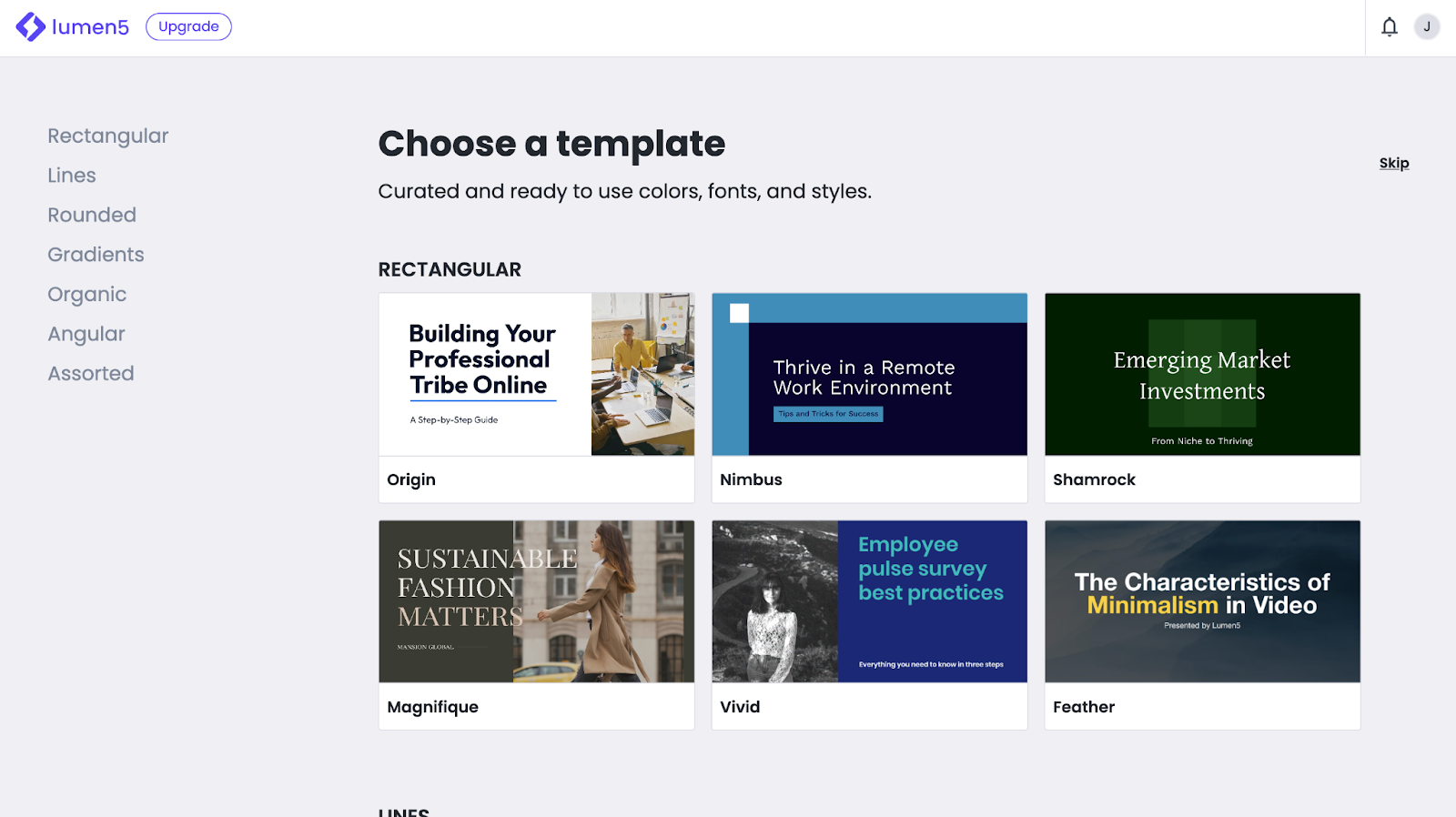Jump to Lines templates category
This screenshot has width=1456, height=817.
(x=72, y=176)
